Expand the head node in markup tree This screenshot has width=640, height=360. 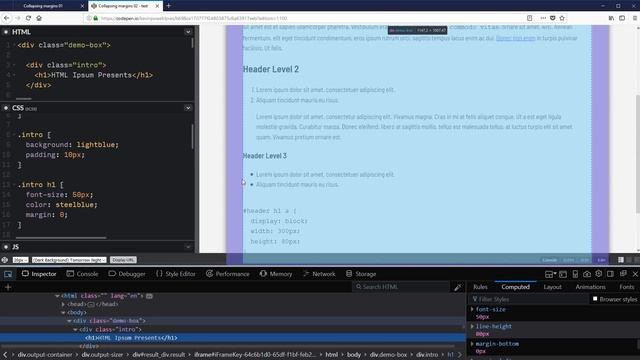(x=63, y=304)
